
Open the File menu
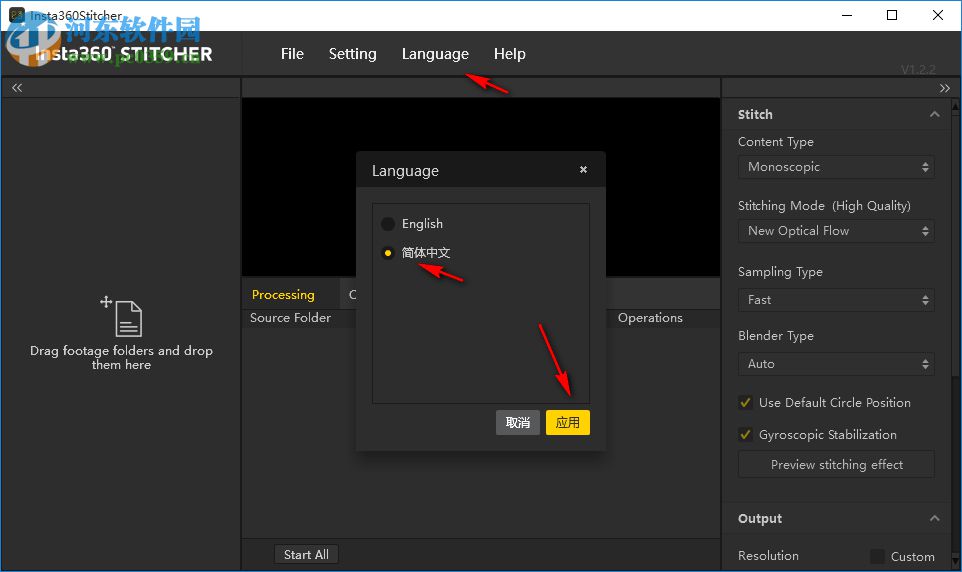tap(292, 54)
